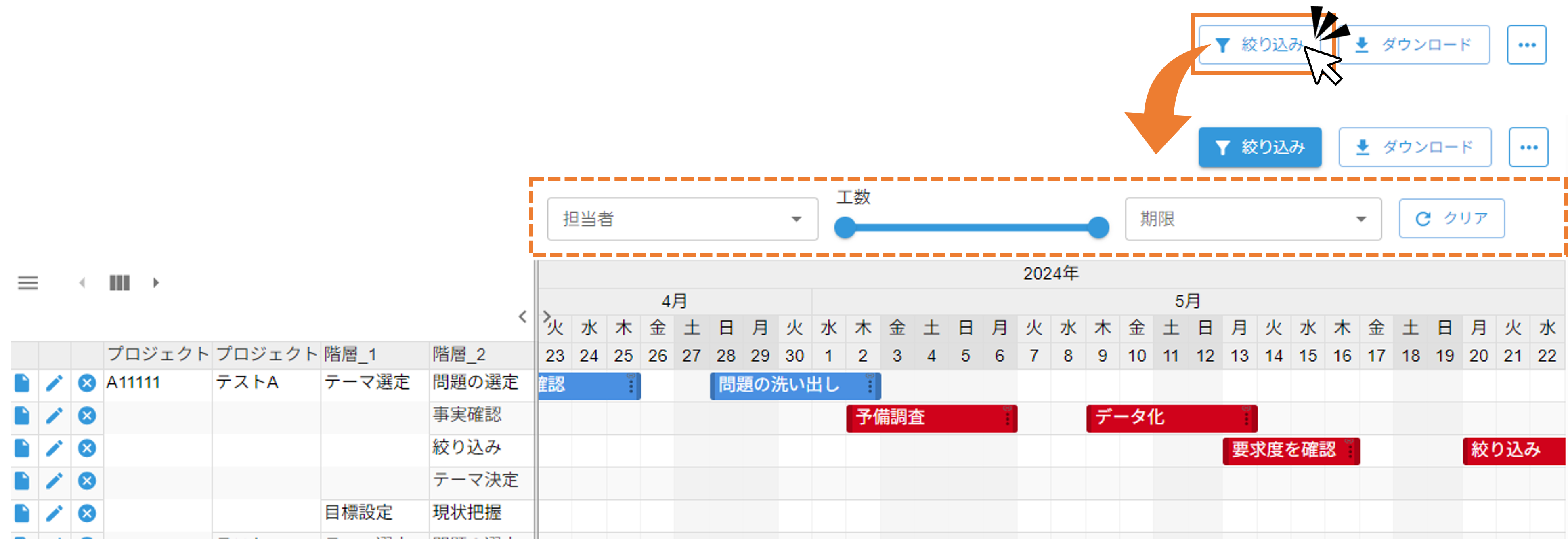Click the クリア reset button

pos(1452,218)
